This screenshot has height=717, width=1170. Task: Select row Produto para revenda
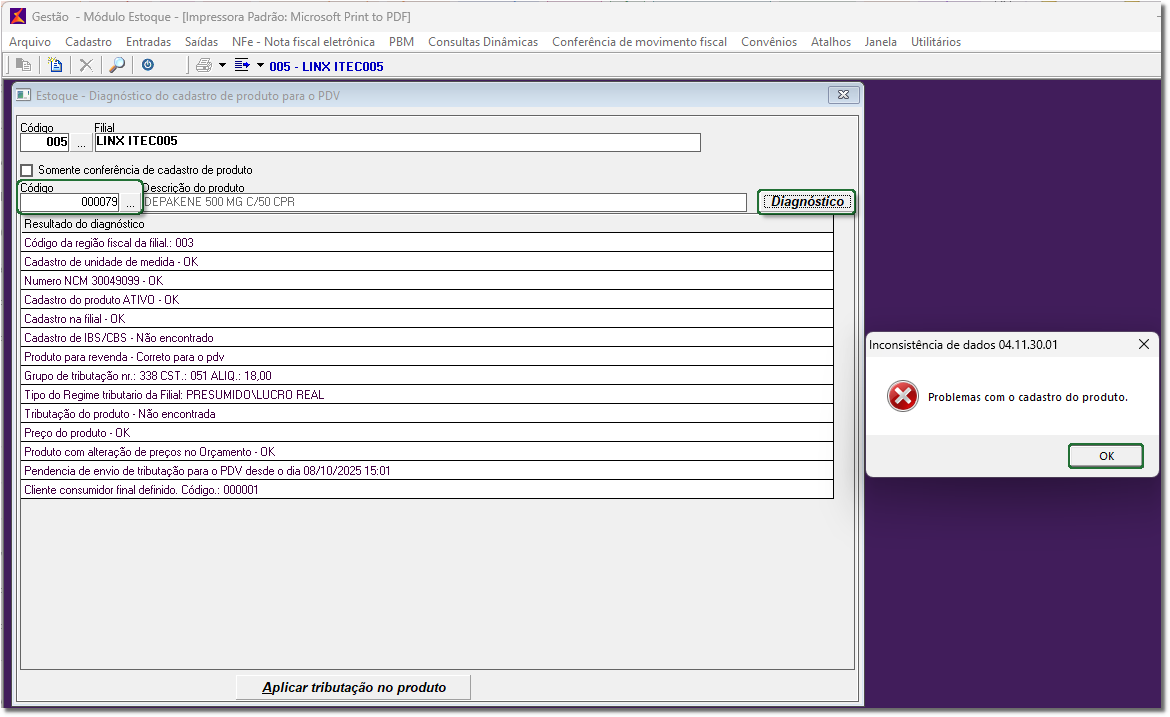(427, 357)
